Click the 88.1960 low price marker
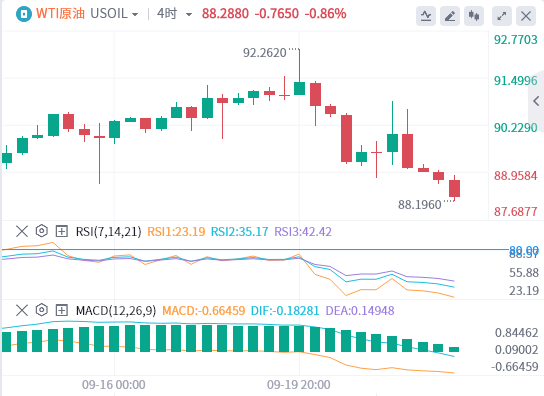Image resolution: width=544 pixels, height=396 pixels. point(419,205)
